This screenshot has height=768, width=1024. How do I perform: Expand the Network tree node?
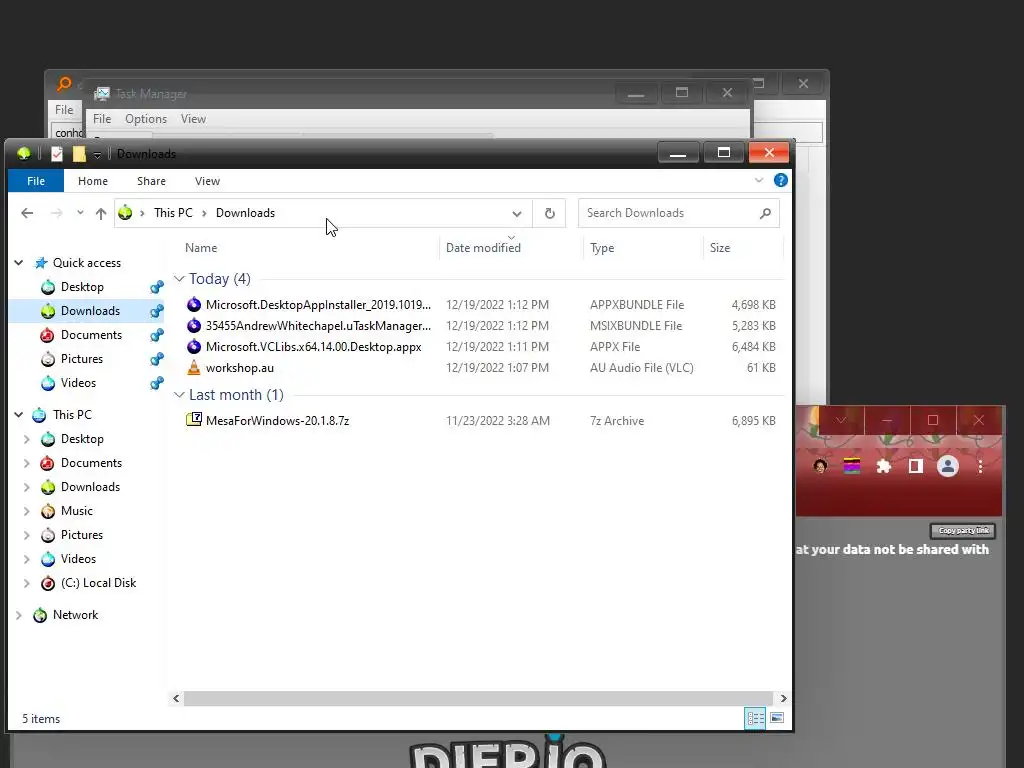19,615
